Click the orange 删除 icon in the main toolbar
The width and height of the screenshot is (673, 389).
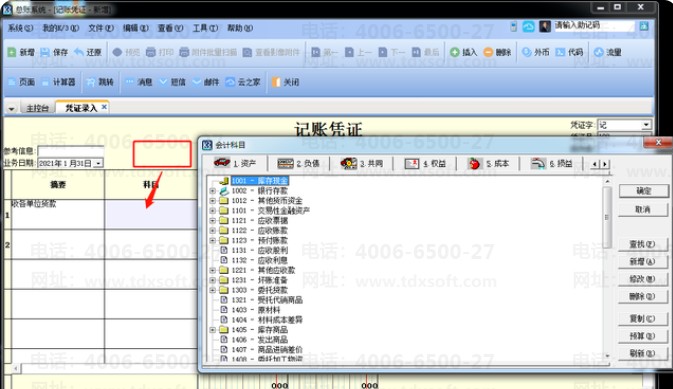click(x=488, y=52)
